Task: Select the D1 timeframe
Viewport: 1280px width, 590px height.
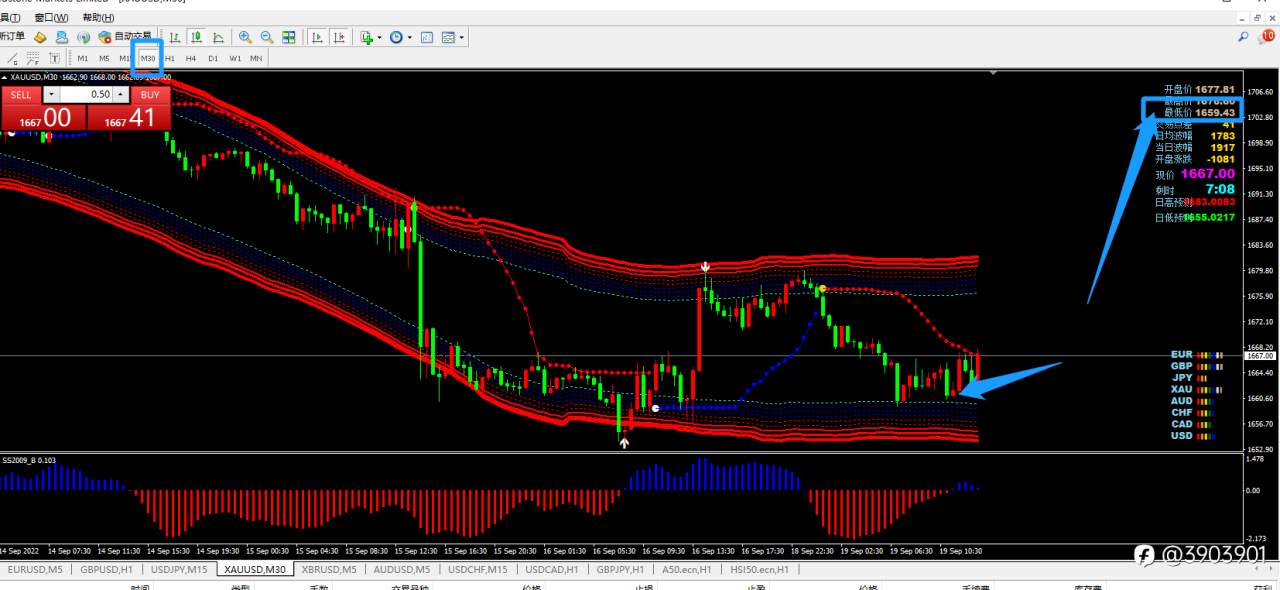Action: coord(213,58)
